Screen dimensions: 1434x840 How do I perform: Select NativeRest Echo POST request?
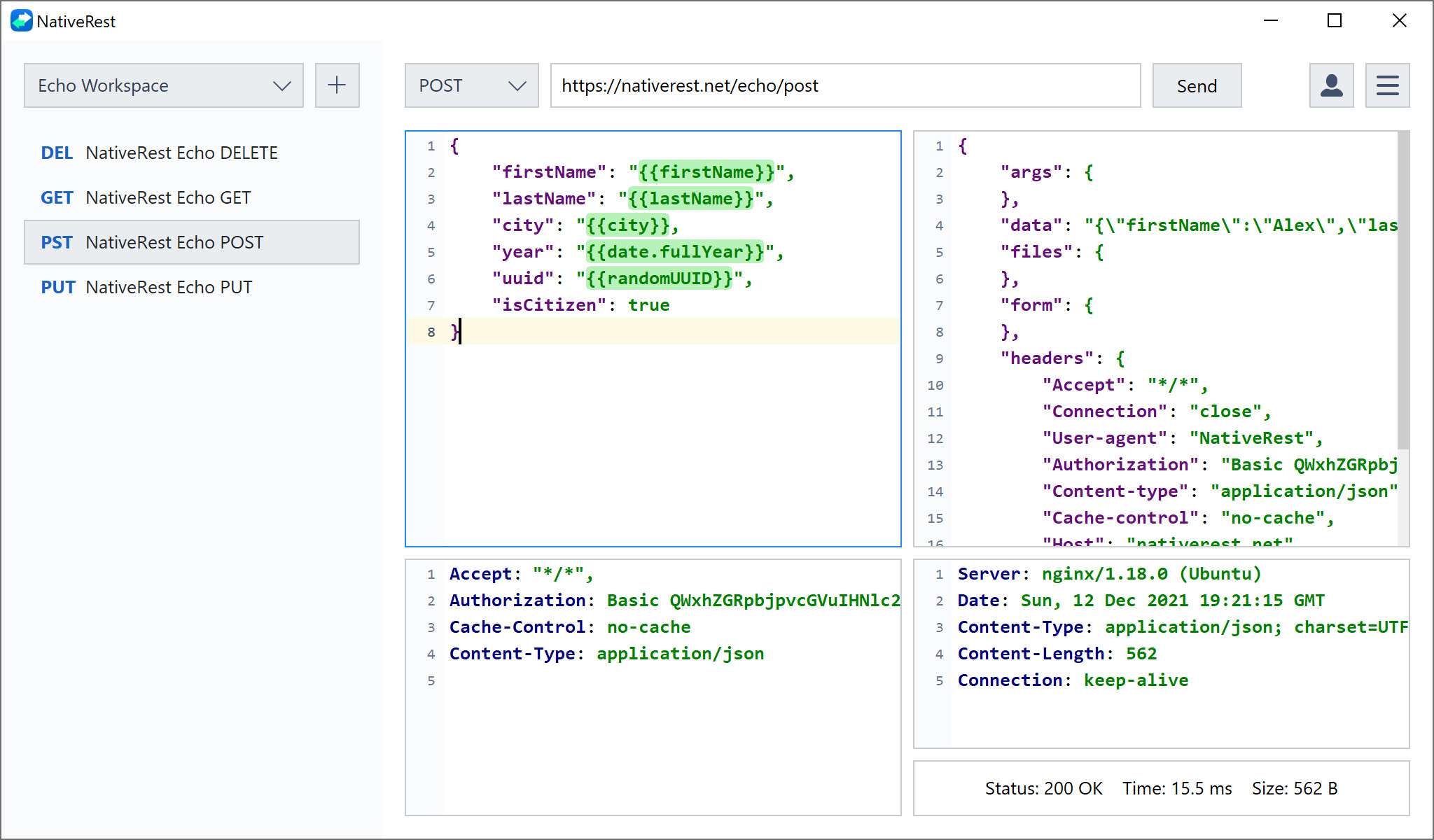(192, 242)
